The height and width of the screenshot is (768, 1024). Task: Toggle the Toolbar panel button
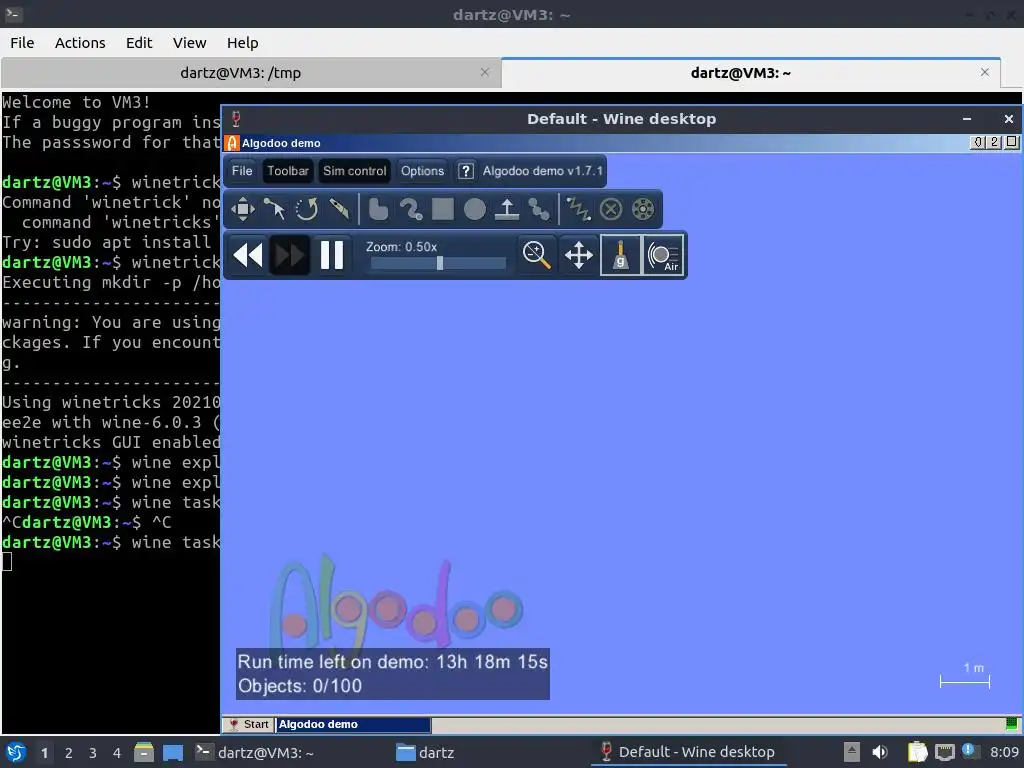click(x=287, y=171)
